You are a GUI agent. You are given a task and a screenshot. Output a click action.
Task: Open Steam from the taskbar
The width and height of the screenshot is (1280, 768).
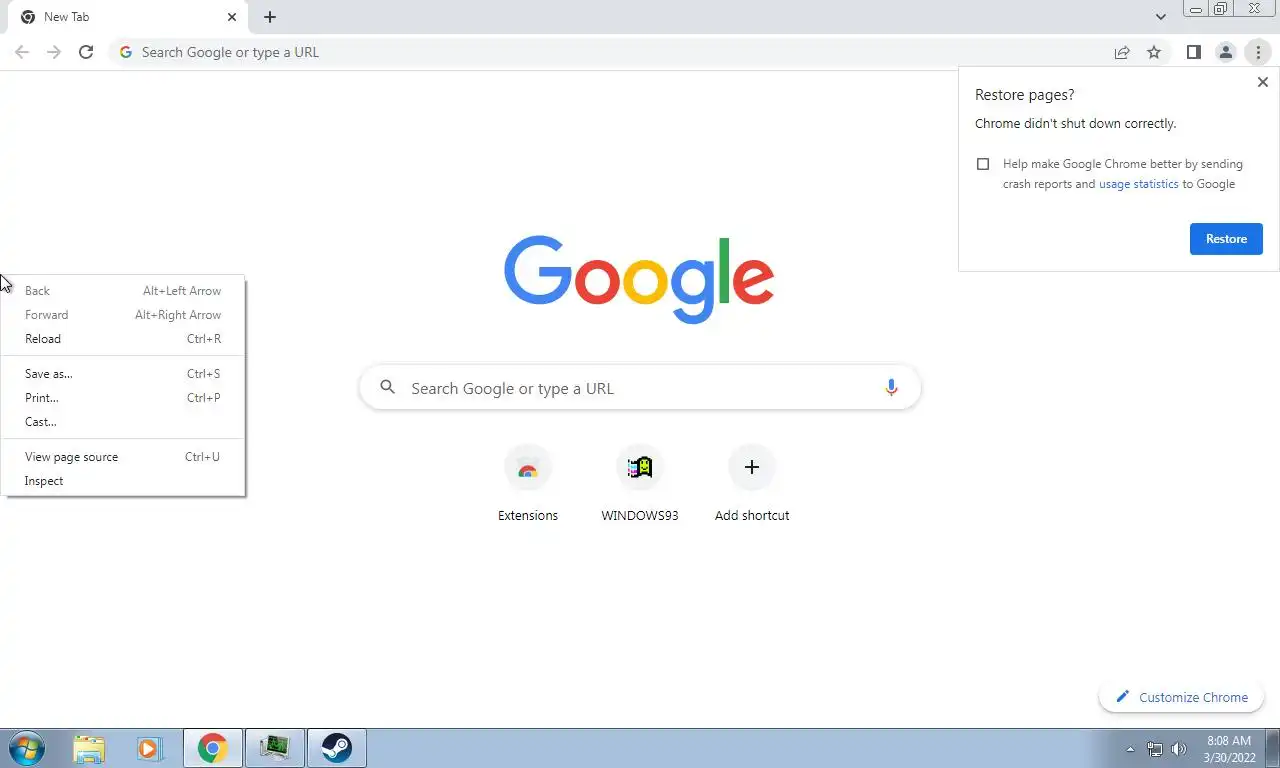336,748
